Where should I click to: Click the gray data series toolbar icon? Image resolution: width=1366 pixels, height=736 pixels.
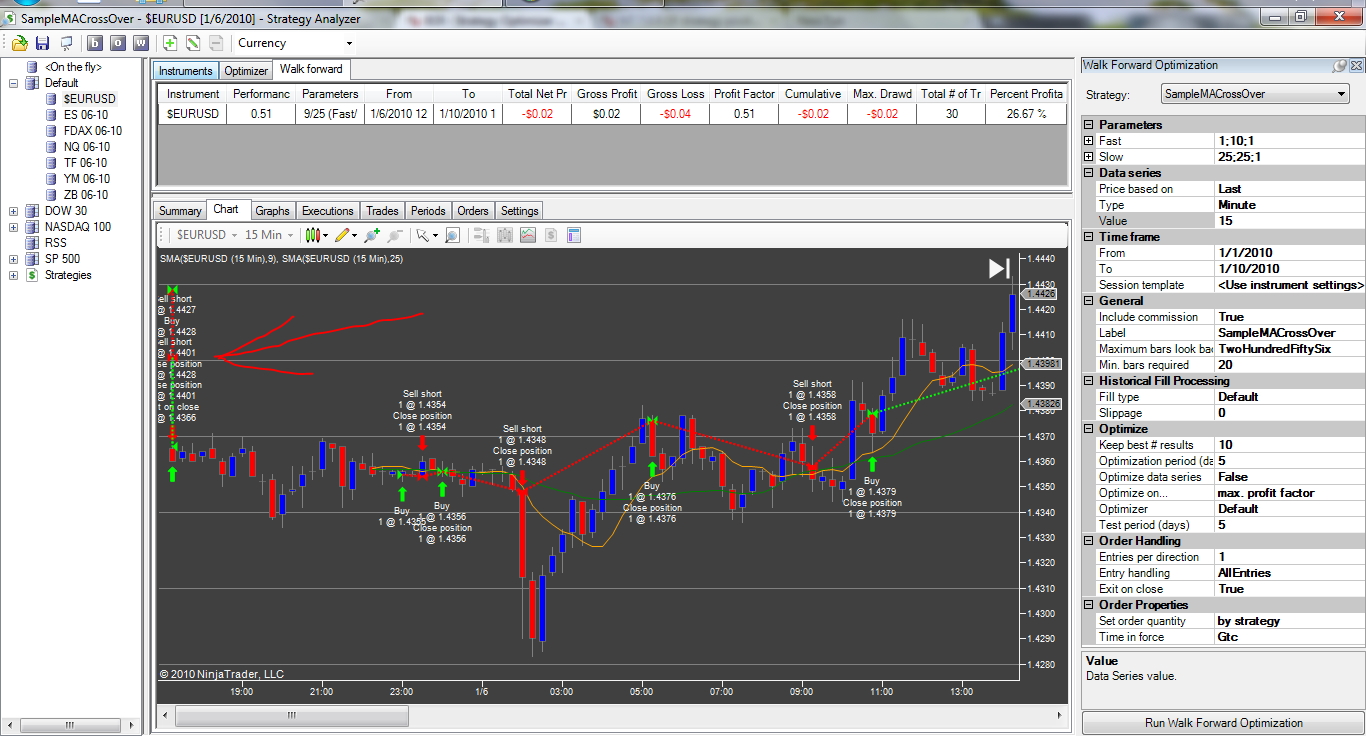(504, 235)
